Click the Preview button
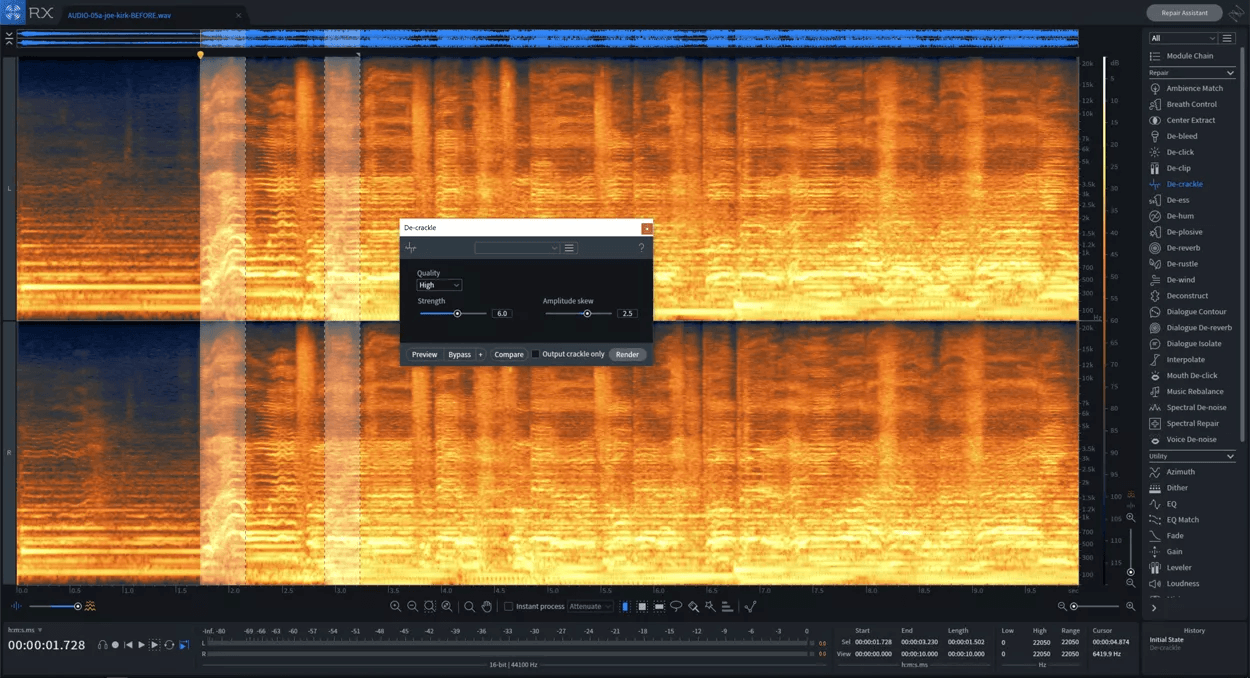The width and height of the screenshot is (1250, 678). tap(424, 354)
